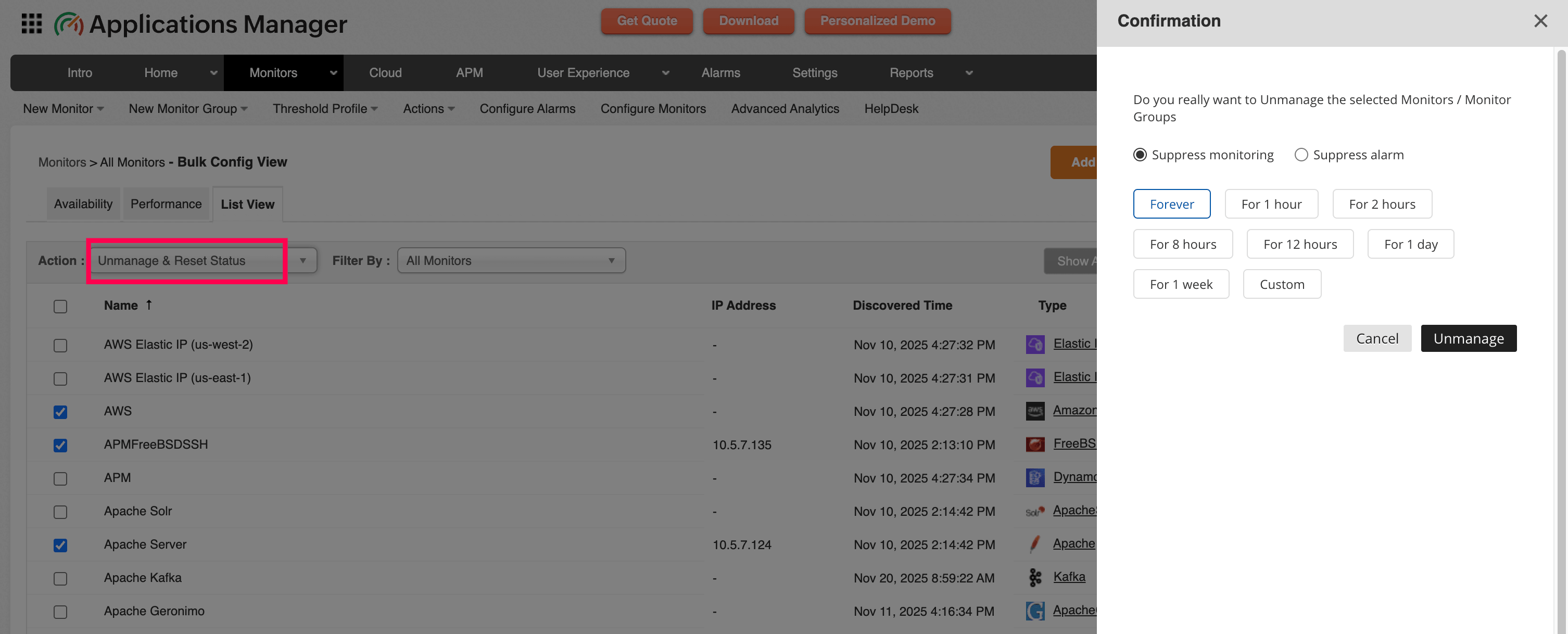Click the Confirmation panel vertical scrollbar
Viewport: 1568px width, 634px height.
coord(1561,341)
